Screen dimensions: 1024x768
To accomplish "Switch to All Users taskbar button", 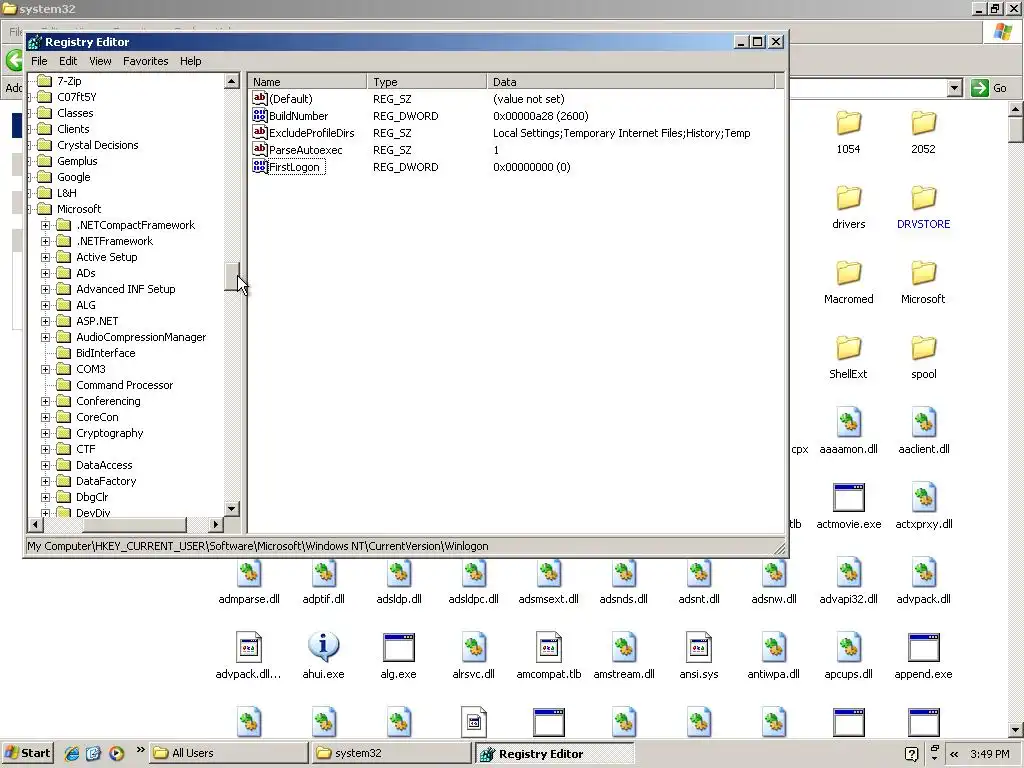I will (x=229, y=753).
